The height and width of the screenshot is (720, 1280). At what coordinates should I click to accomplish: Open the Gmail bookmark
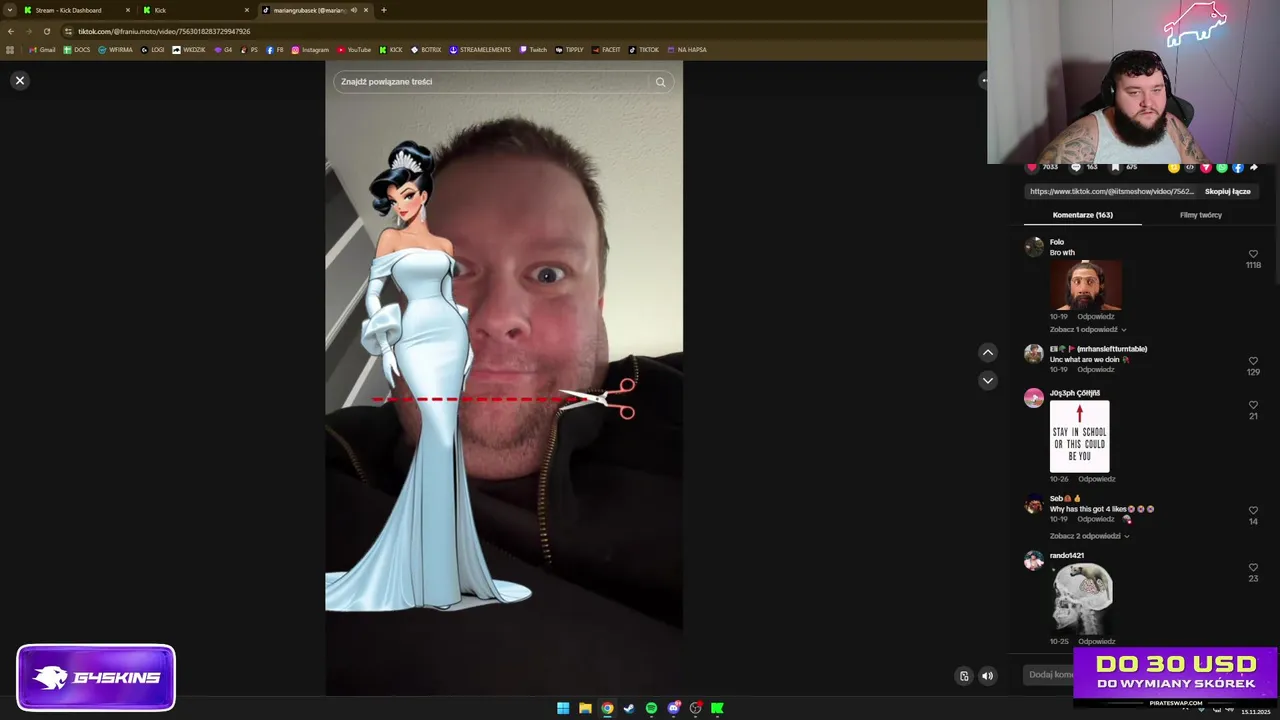tap(42, 50)
